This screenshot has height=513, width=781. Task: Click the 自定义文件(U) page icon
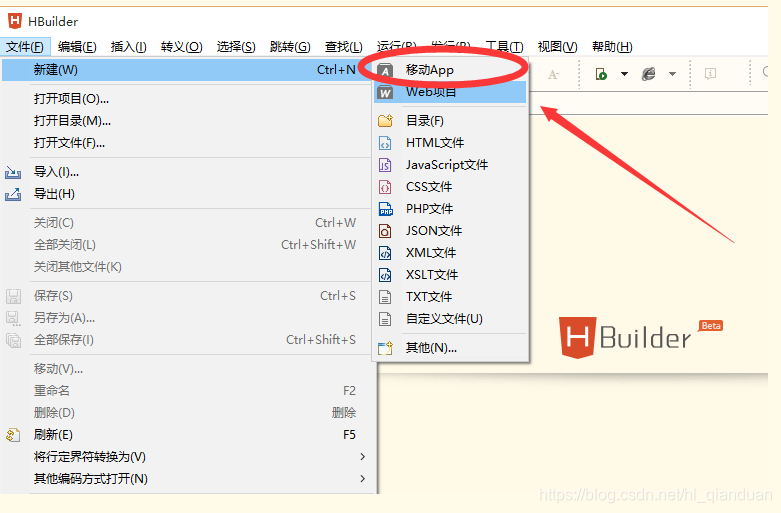tap(385, 319)
